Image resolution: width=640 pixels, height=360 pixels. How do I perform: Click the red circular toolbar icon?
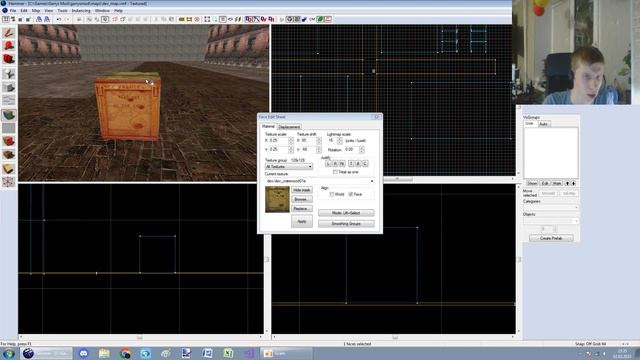pos(197,19)
